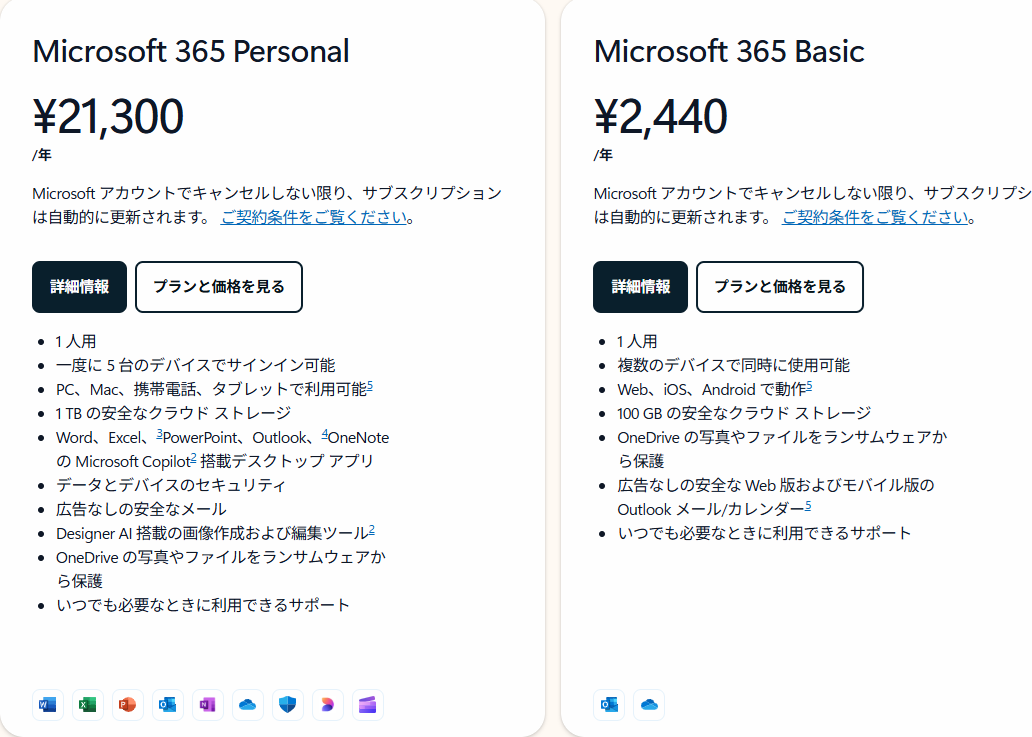Image resolution: width=1032 pixels, height=737 pixels.
Task: Open 詳細情報 for Microsoft 365 Basic
Action: [640, 287]
